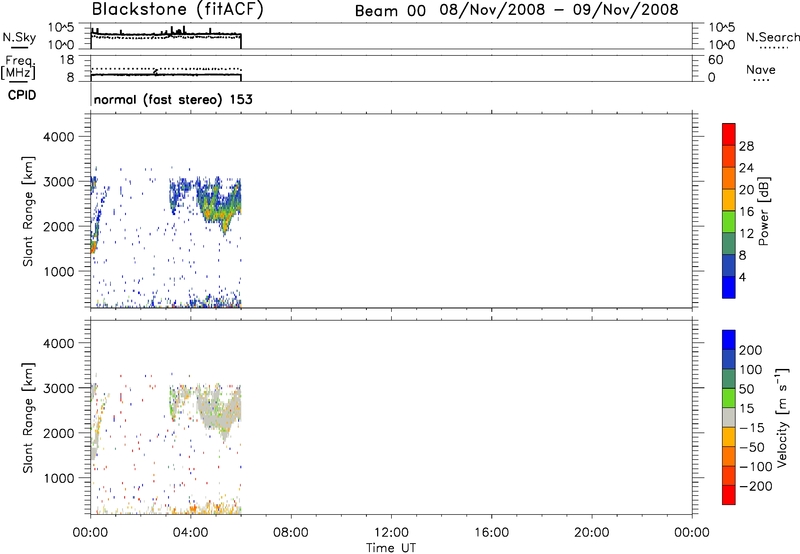Click "normal (fast stereo) 153" mode text

click(x=173, y=99)
